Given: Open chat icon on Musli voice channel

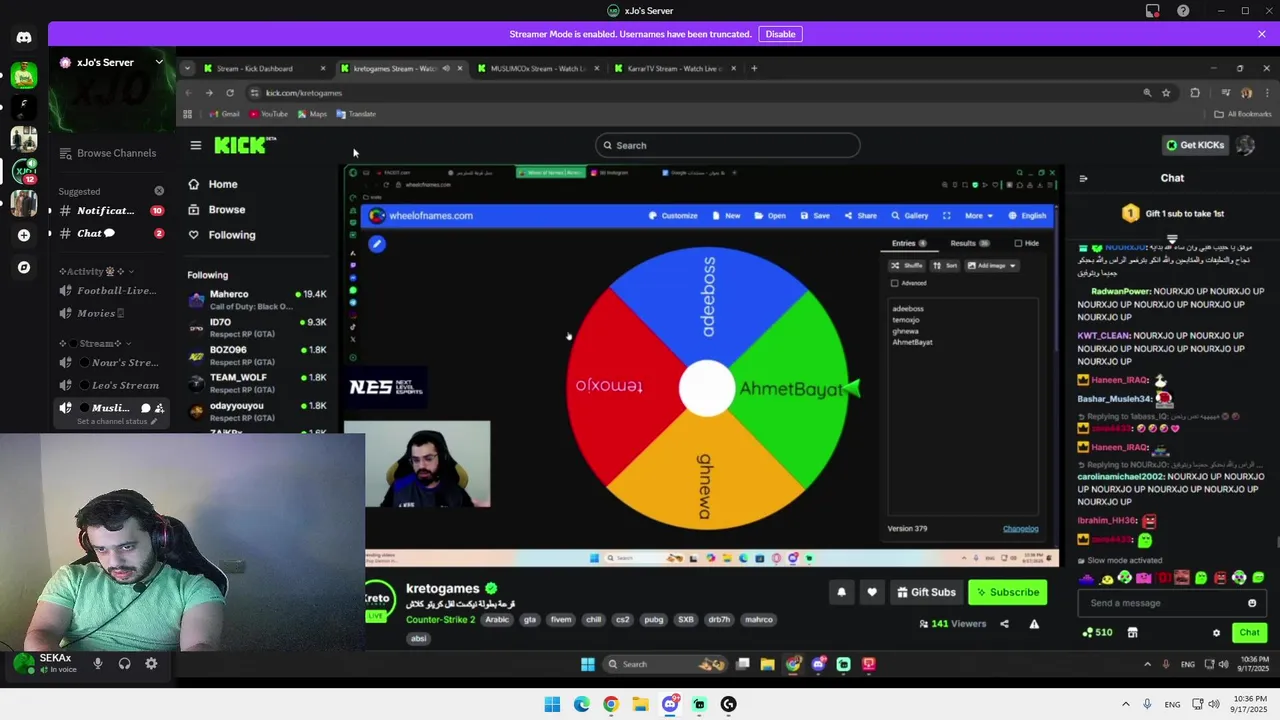Looking at the screenshot, I should [145, 408].
